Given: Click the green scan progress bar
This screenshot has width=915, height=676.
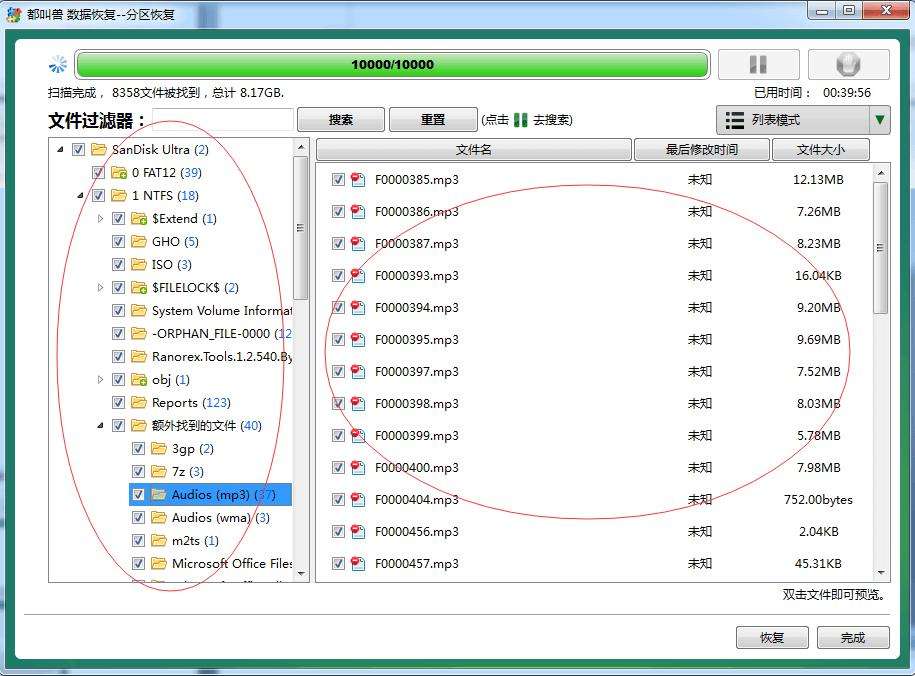Looking at the screenshot, I should [x=392, y=65].
